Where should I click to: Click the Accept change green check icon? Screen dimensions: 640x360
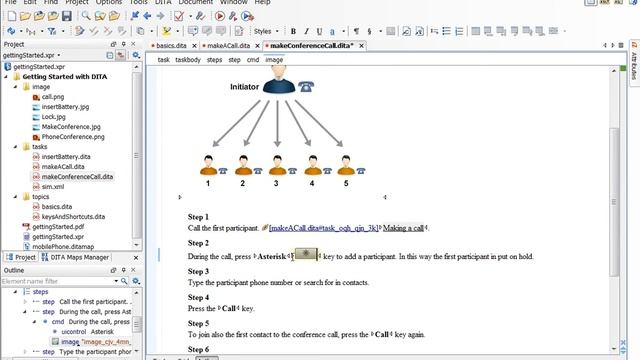(94, 31)
